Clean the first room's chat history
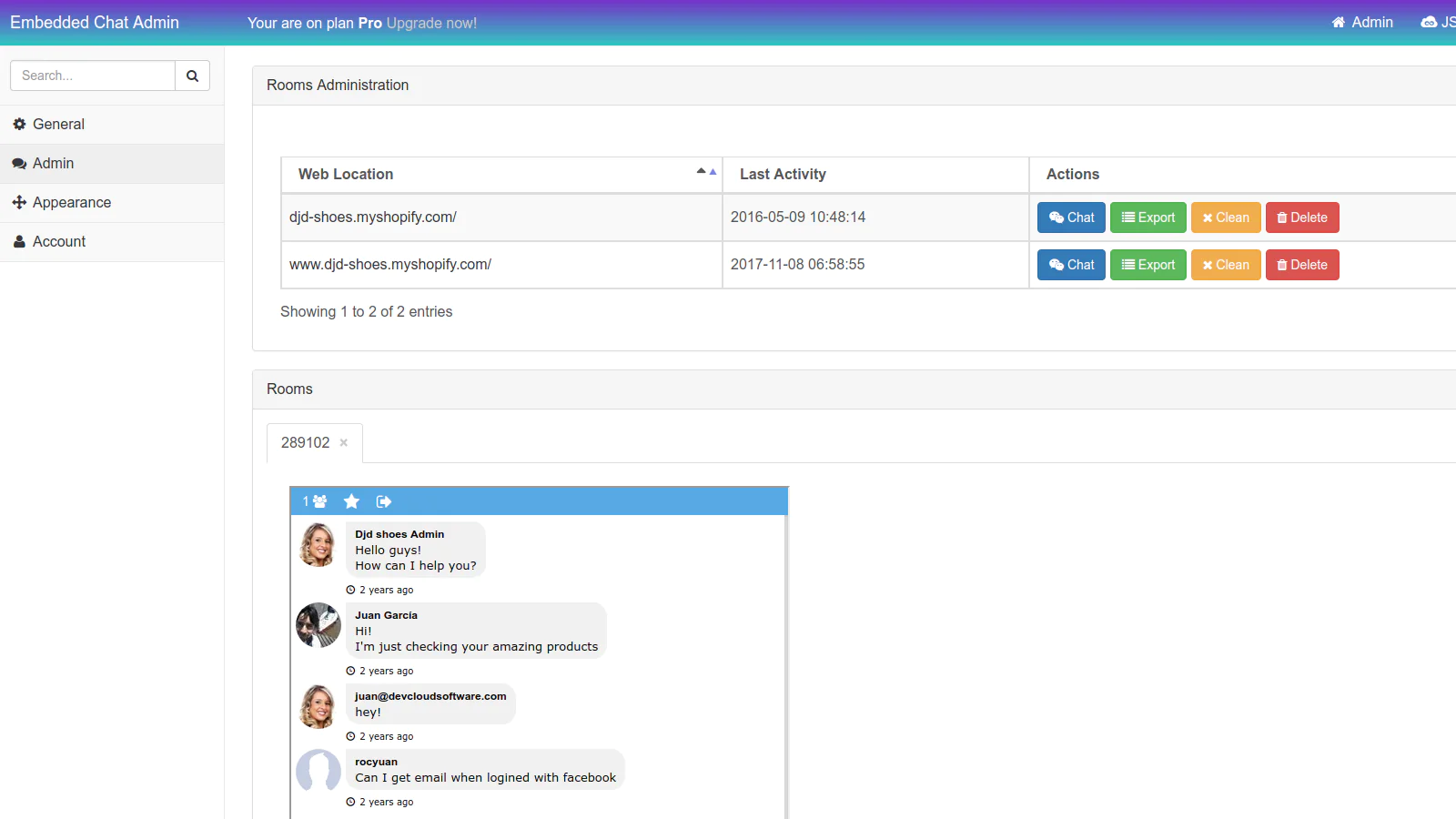This screenshot has width=1456, height=819. [1225, 217]
